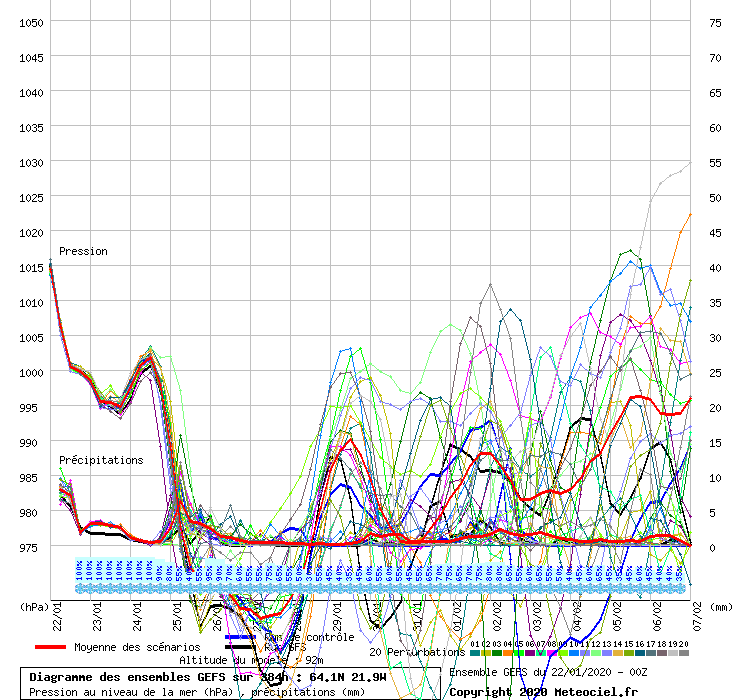Click the 'Précipitations' label on the chart
The width and height of the screenshot is (740, 700).
(100, 460)
